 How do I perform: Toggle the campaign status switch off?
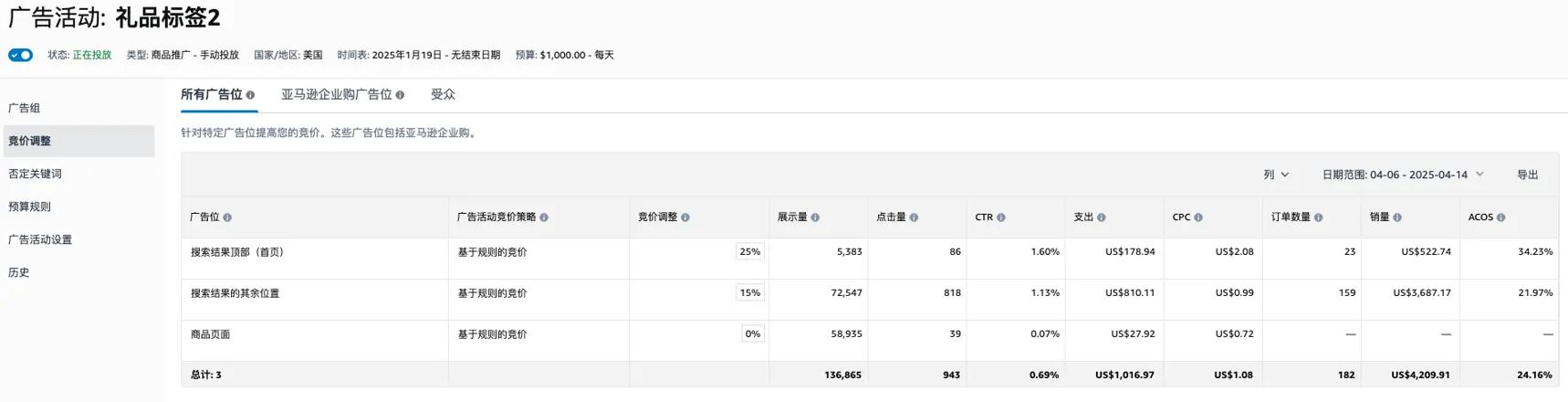[20, 55]
